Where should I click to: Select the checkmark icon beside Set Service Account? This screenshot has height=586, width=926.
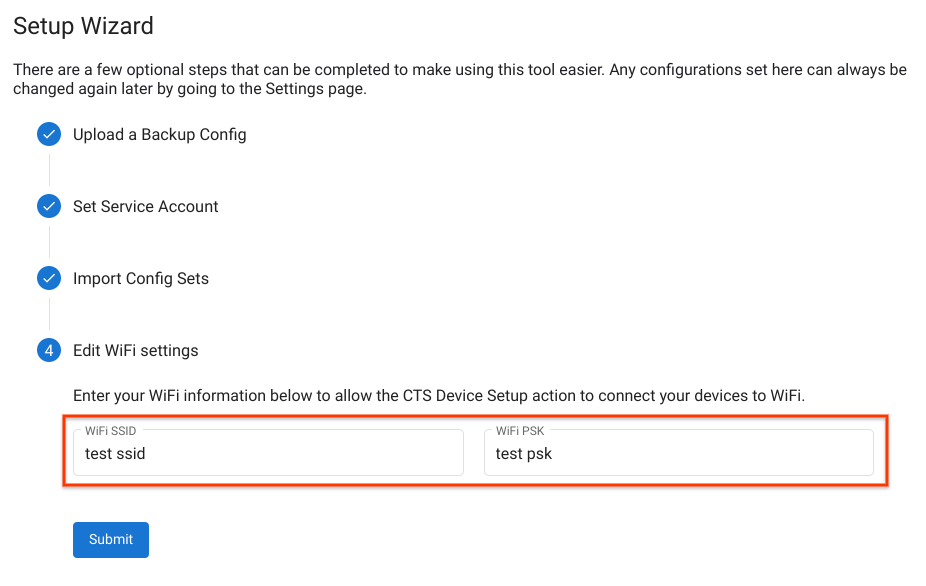tap(49, 206)
